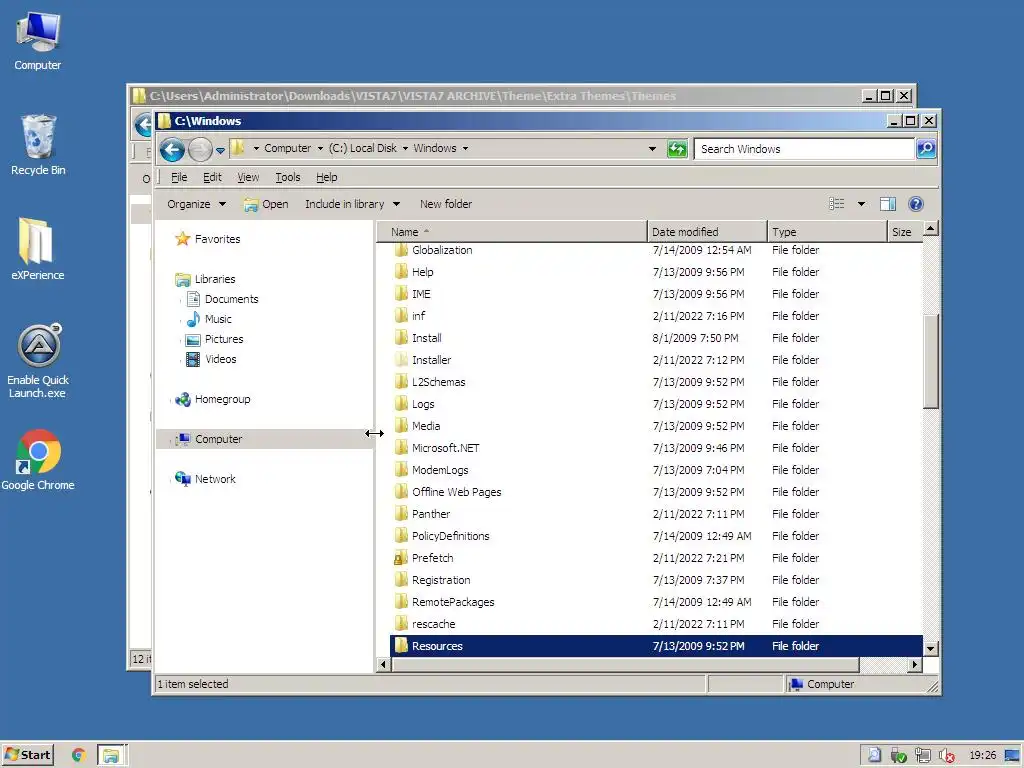Expand the Organize dropdown
The height and width of the screenshot is (768, 1024).
pos(196,204)
